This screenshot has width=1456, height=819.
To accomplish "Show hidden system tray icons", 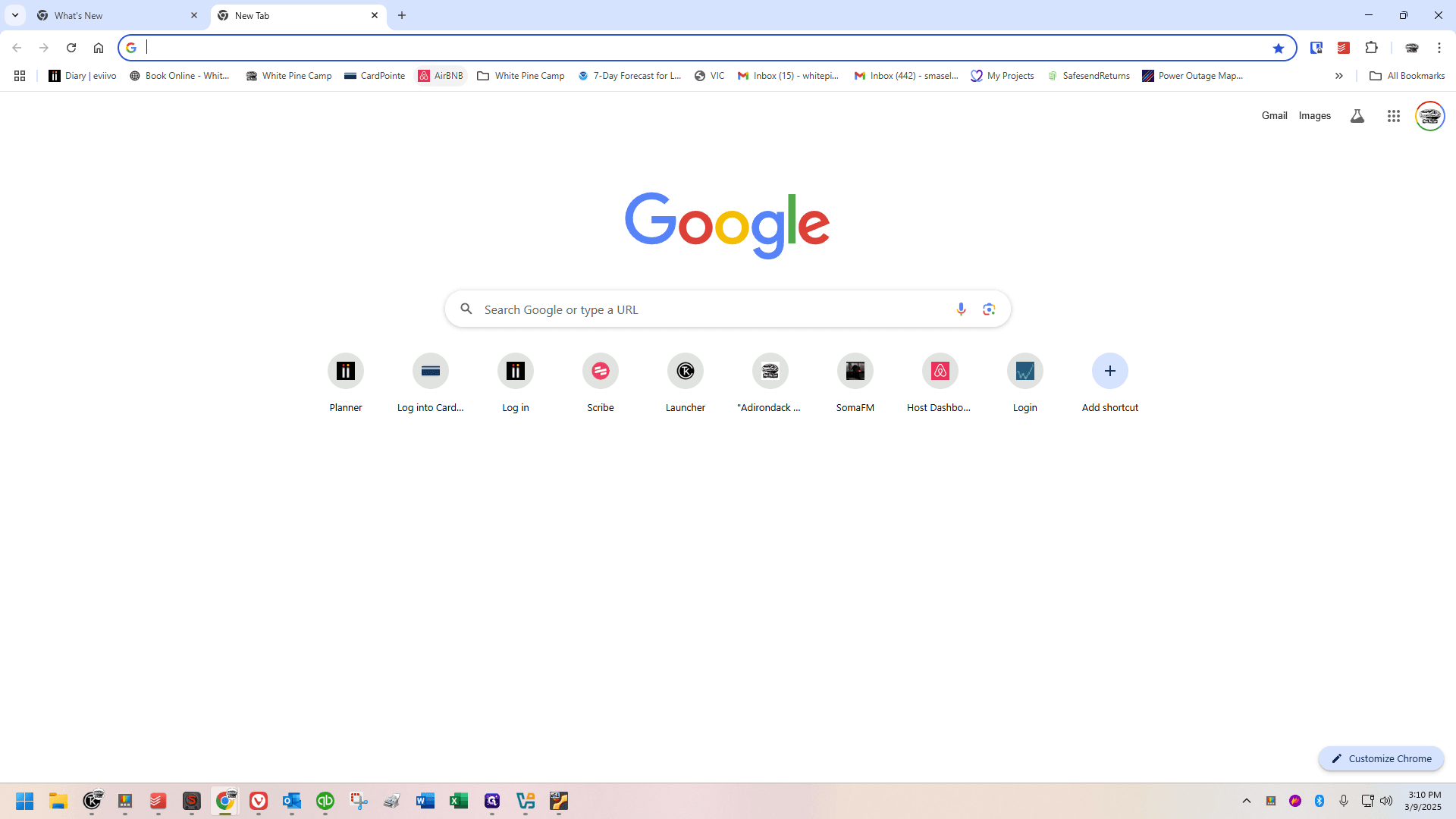I will coord(1247,801).
